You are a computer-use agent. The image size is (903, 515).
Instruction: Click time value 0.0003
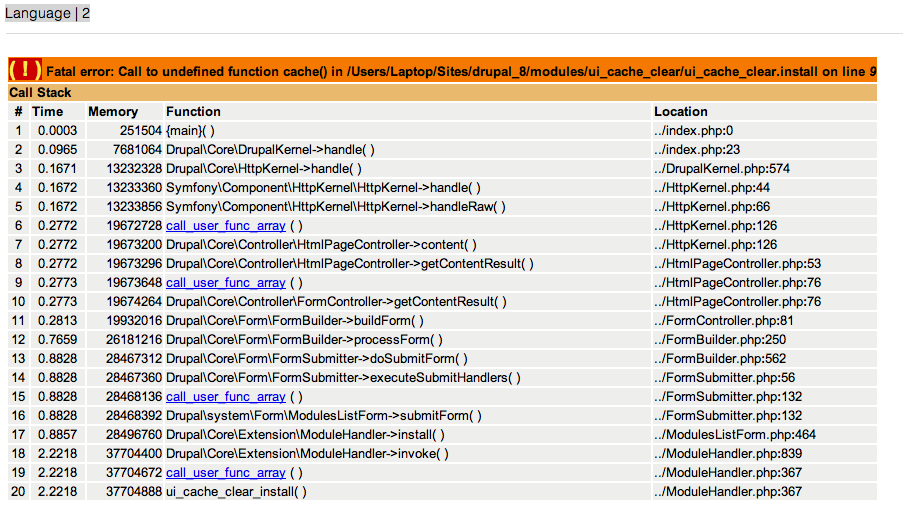tap(58, 131)
